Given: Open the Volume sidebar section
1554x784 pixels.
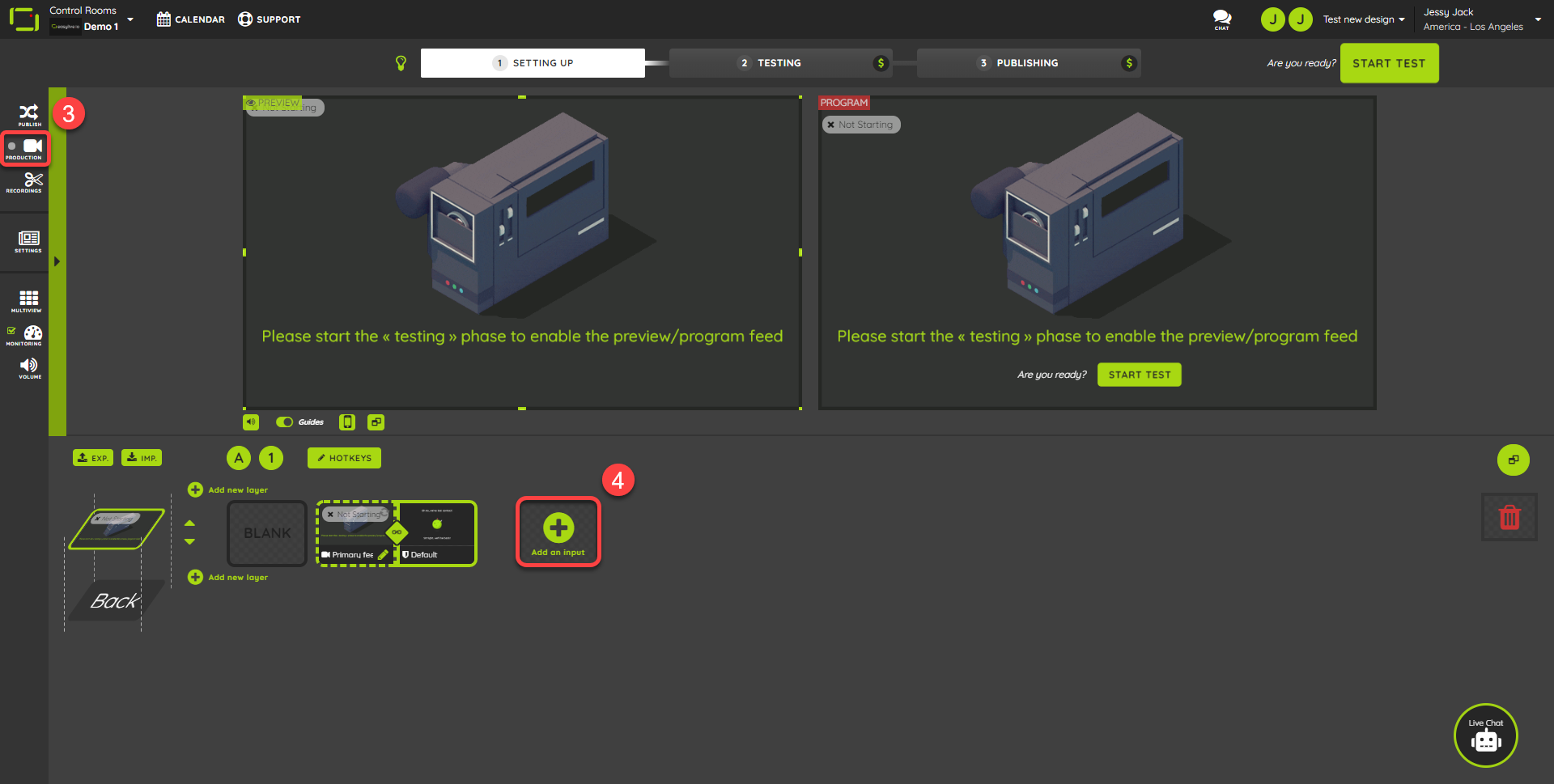Looking at the screenshot, I should coord(29,368).
